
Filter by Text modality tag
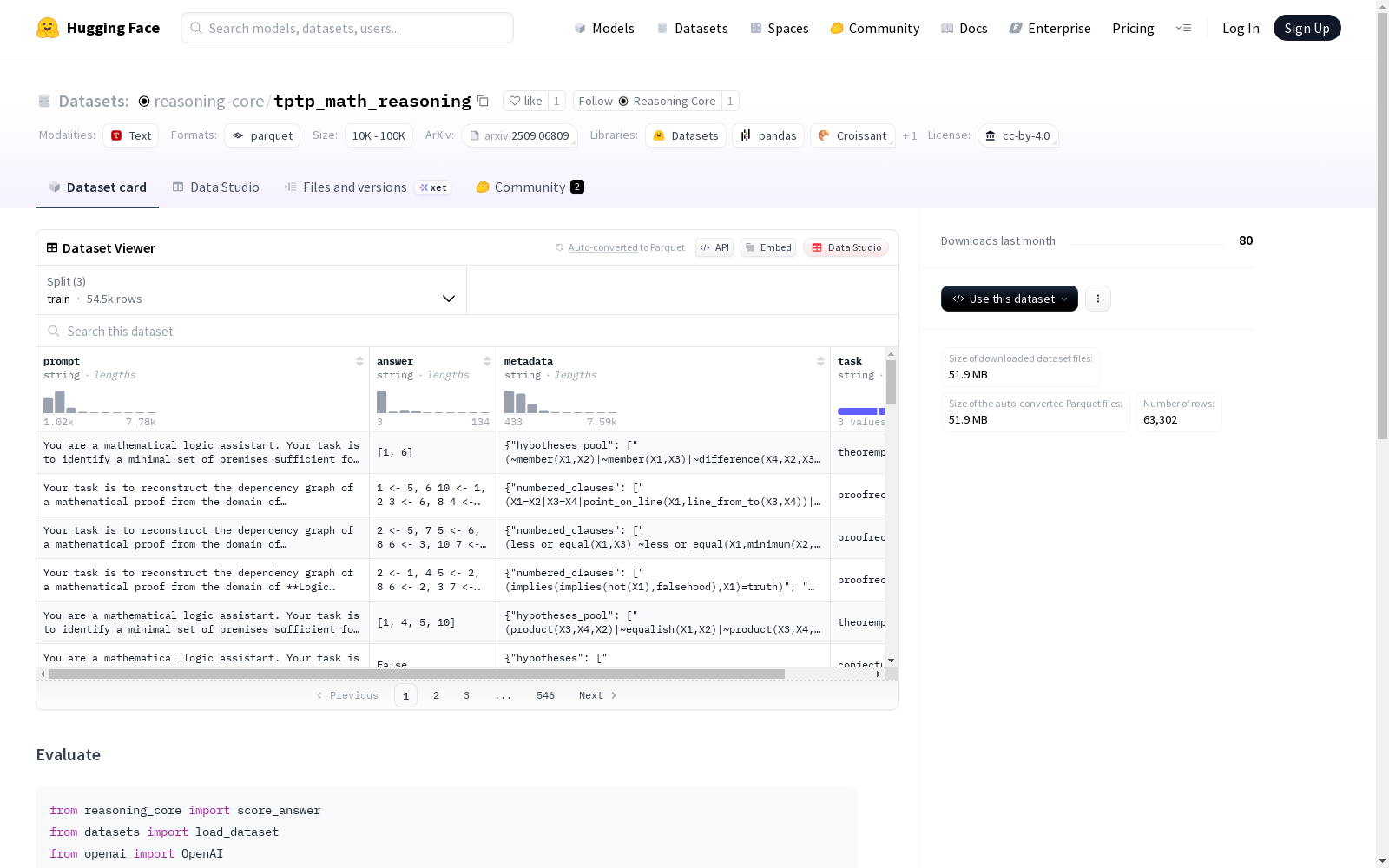pyautogui.click(x=131, y=135)
